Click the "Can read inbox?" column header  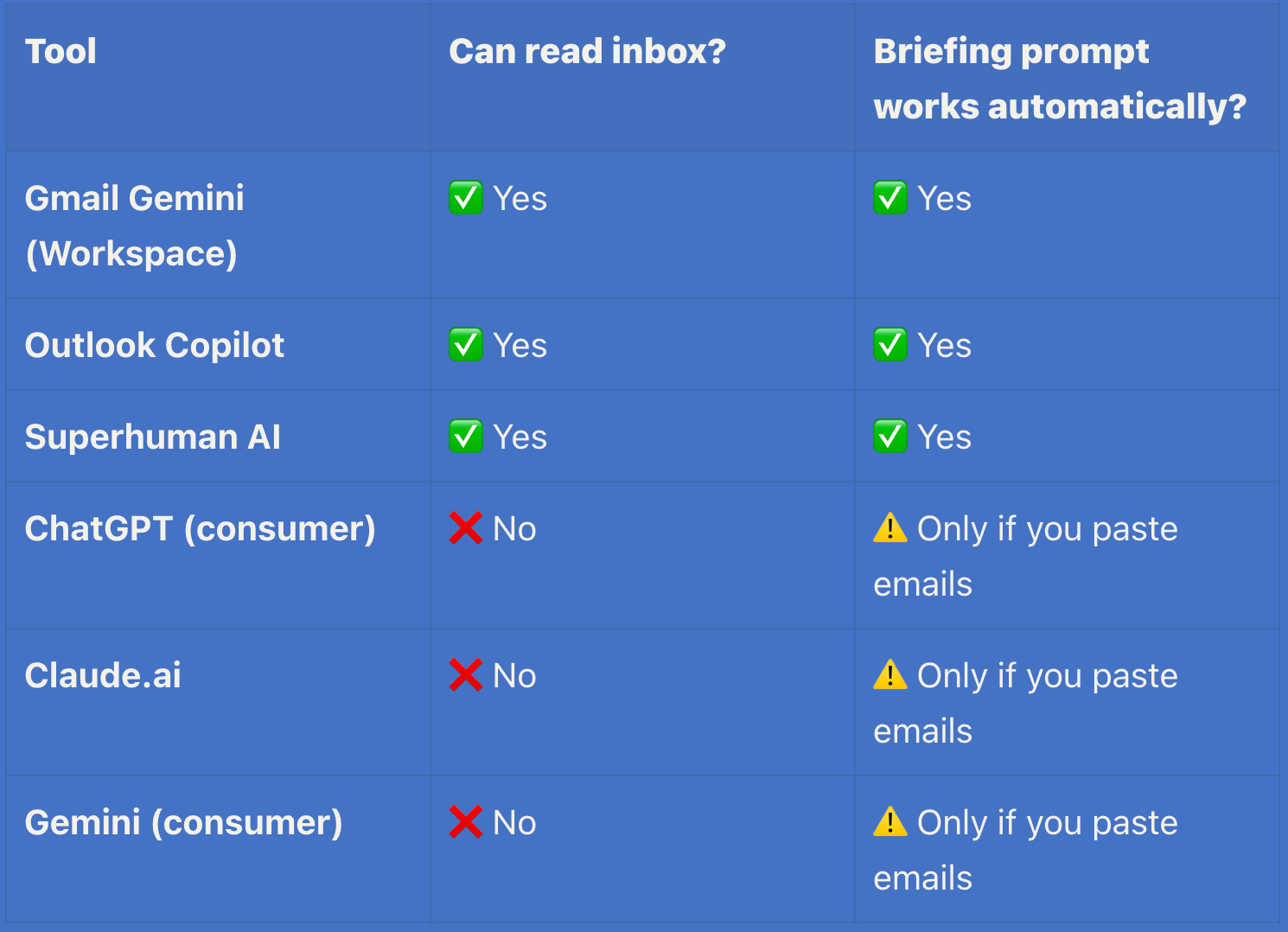coord(587,51)
